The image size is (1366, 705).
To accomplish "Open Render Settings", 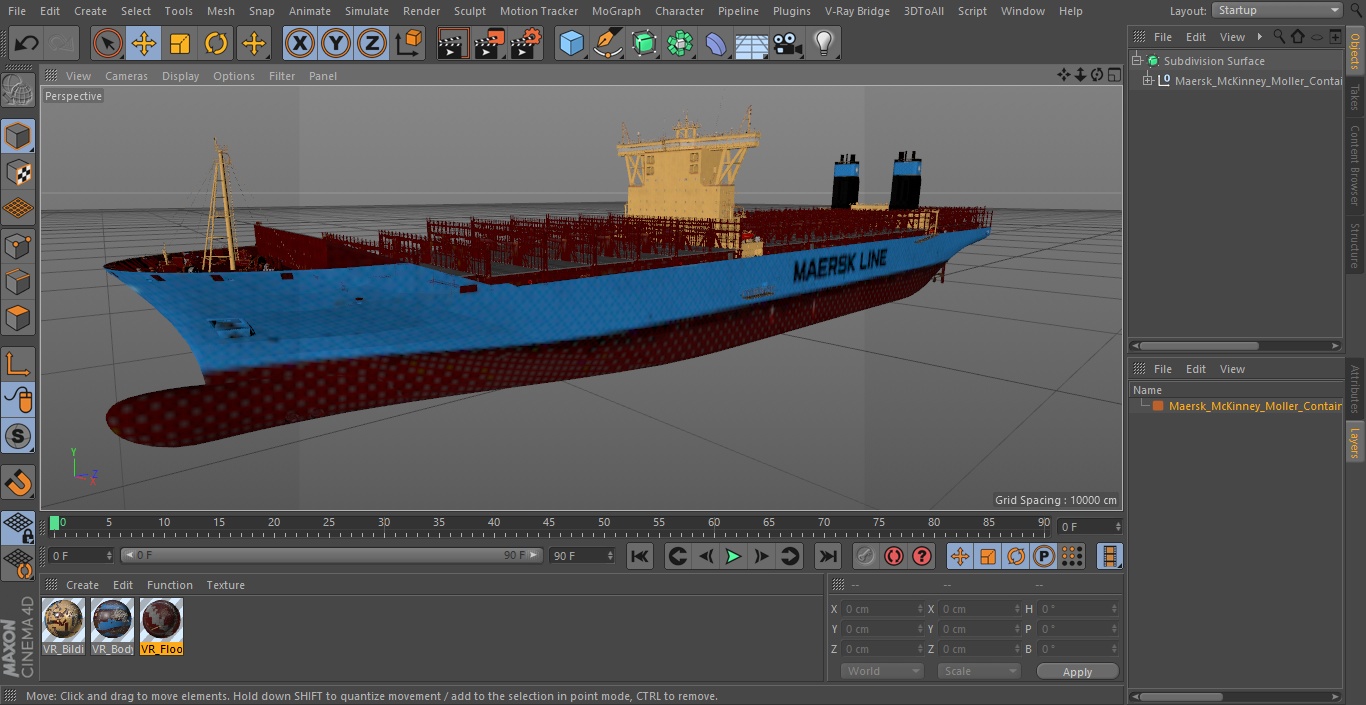I will pos(526,43).
